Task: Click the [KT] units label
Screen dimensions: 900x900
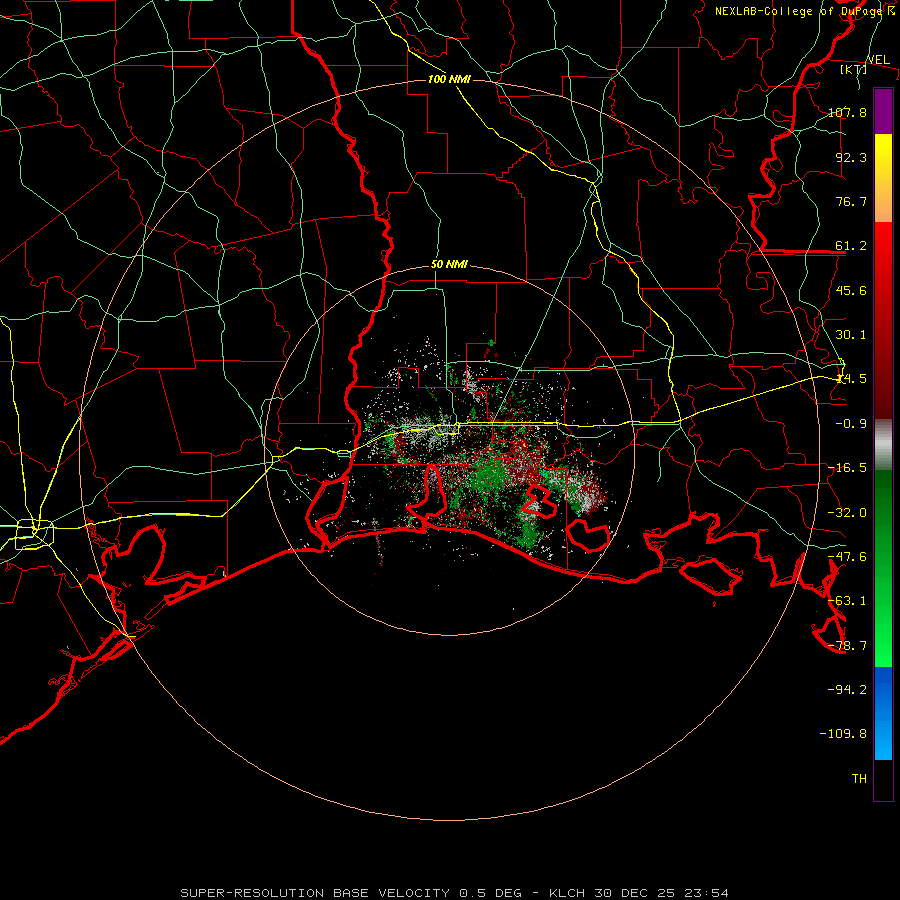Action: [x=854, y=69]
